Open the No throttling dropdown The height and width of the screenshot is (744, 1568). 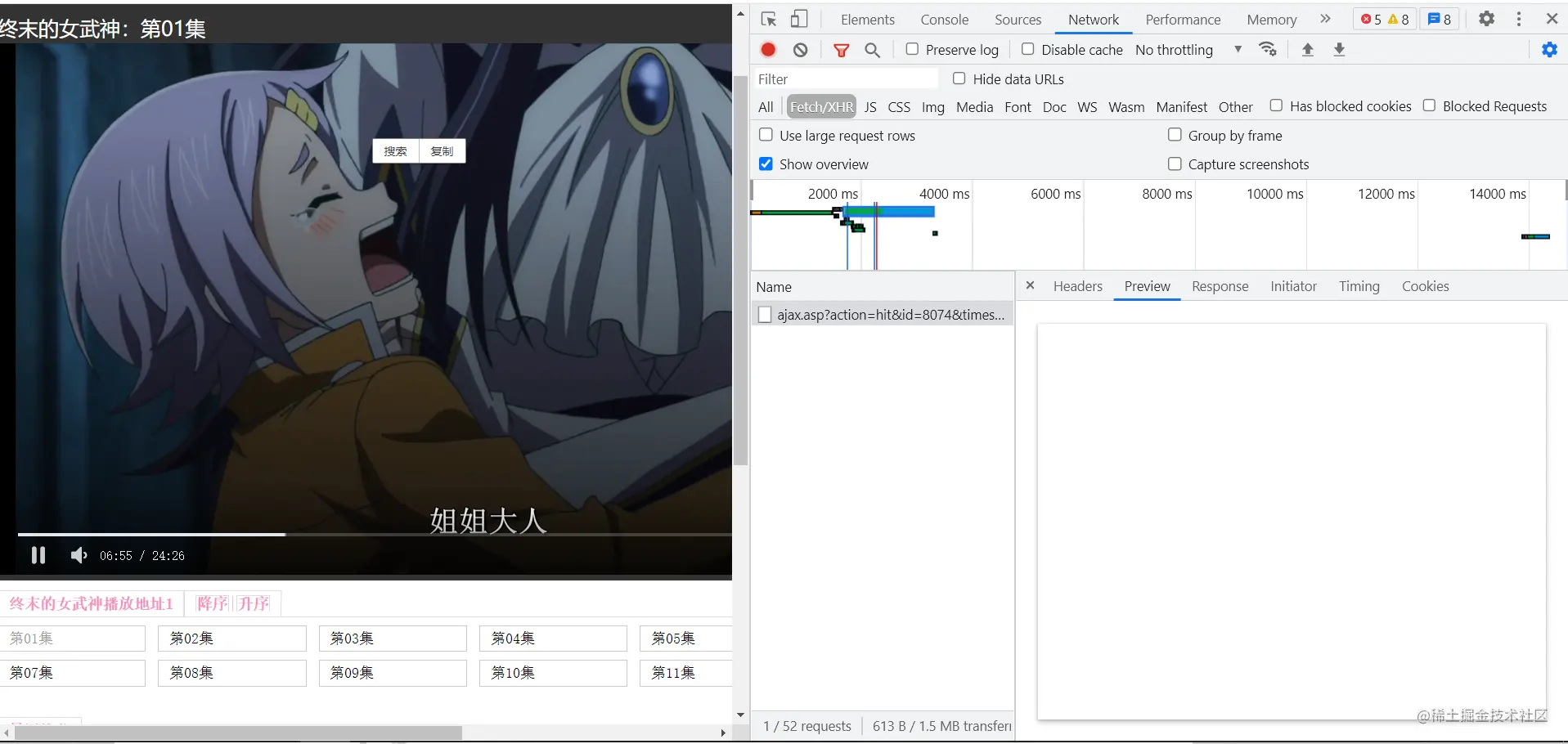(x=1188, y=50)
